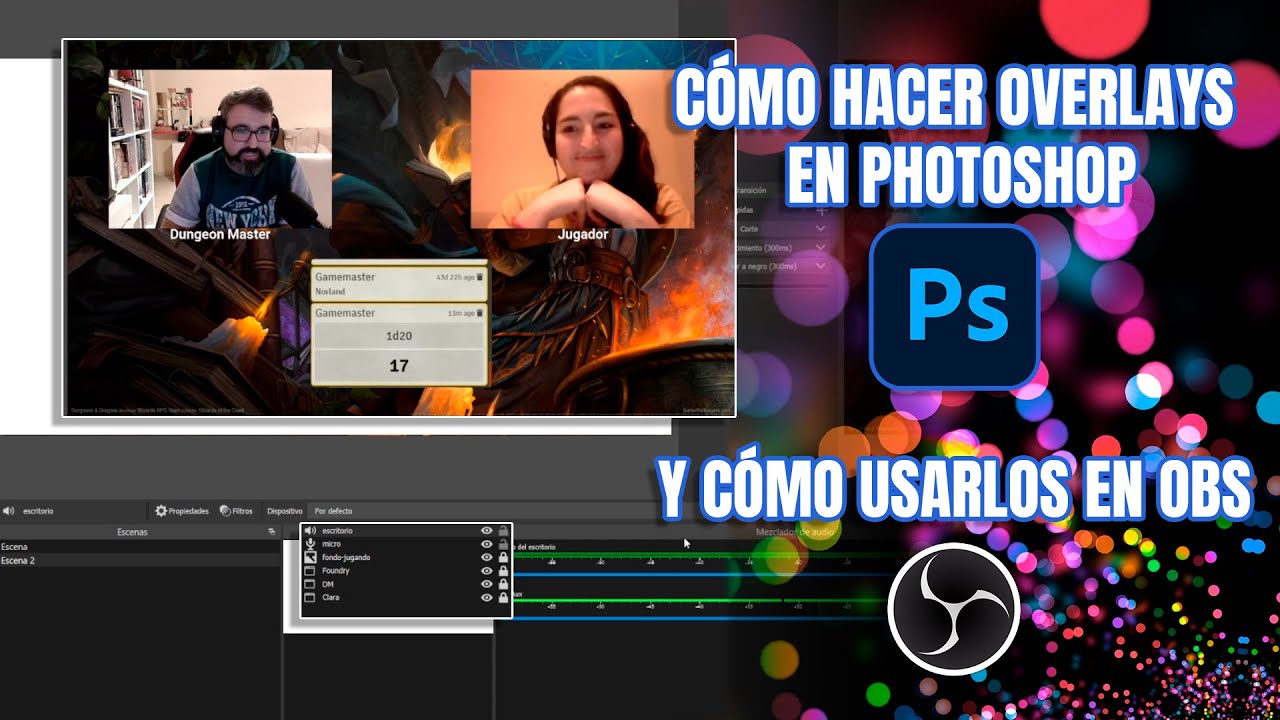The height and width of the screenshot is (720, 1280).
Task: Click the Jugador webcam in the preview
Action: click(x=581, y=149)
